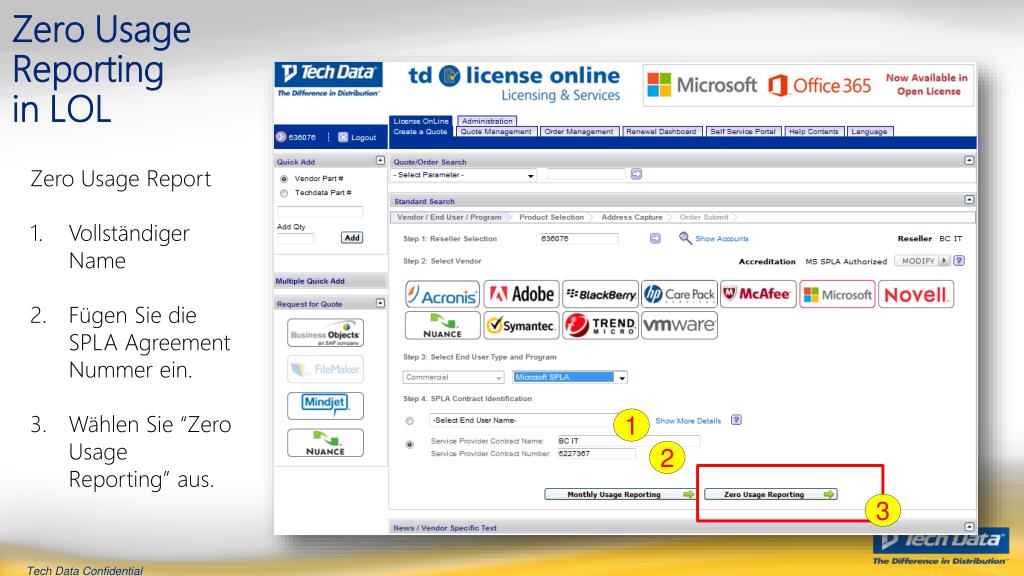
Task: Open the Commercial end user type dropdown
Action: [x=453, y=377]
